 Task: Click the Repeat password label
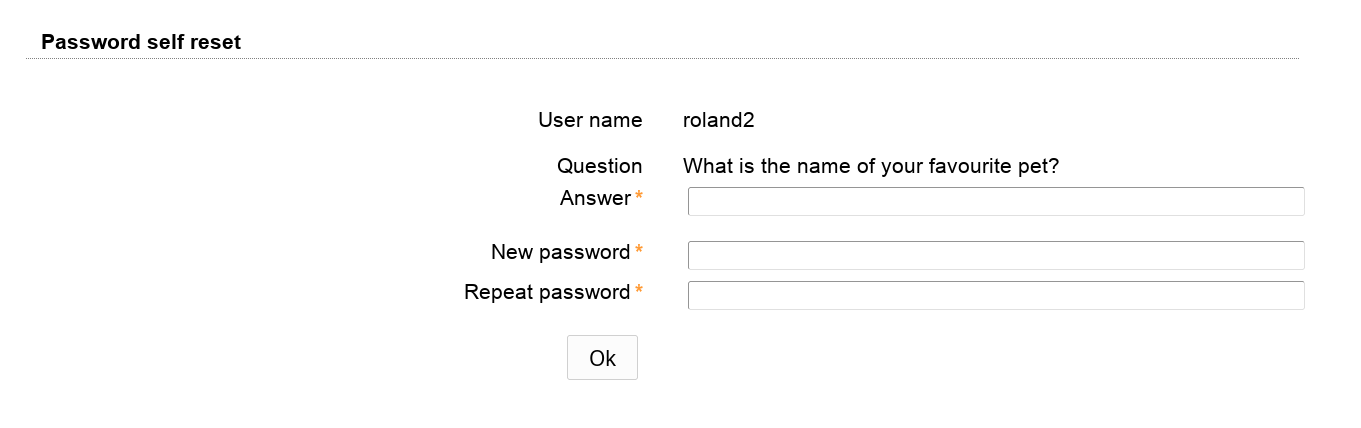[x=547, y=292]
